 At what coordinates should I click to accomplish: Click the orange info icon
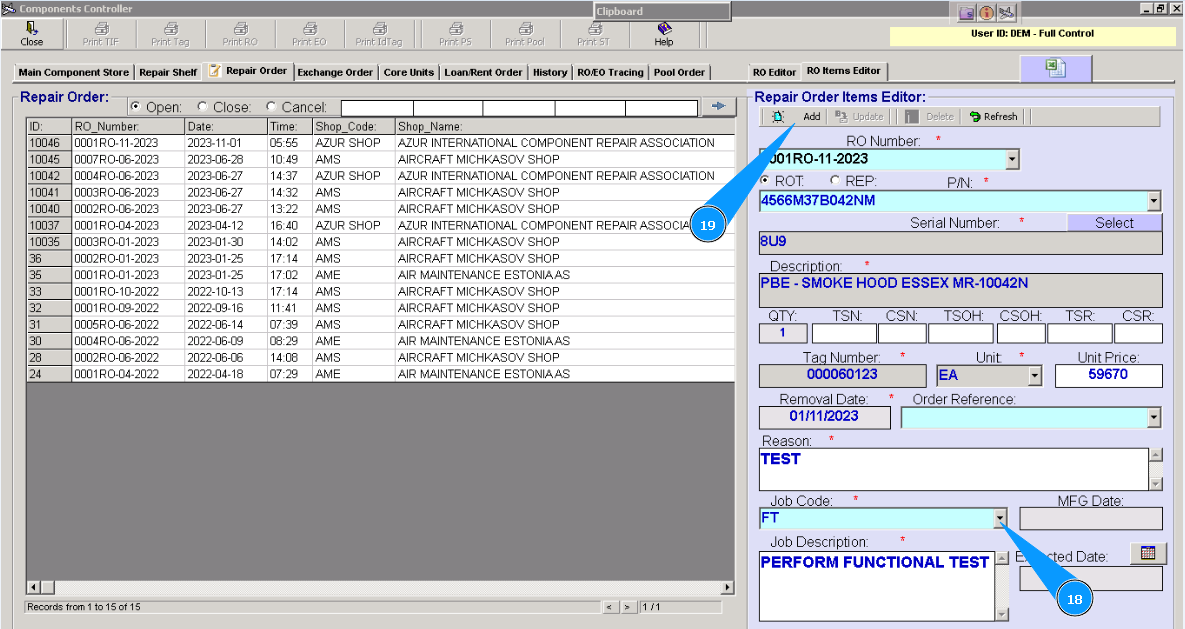[986, 13]
